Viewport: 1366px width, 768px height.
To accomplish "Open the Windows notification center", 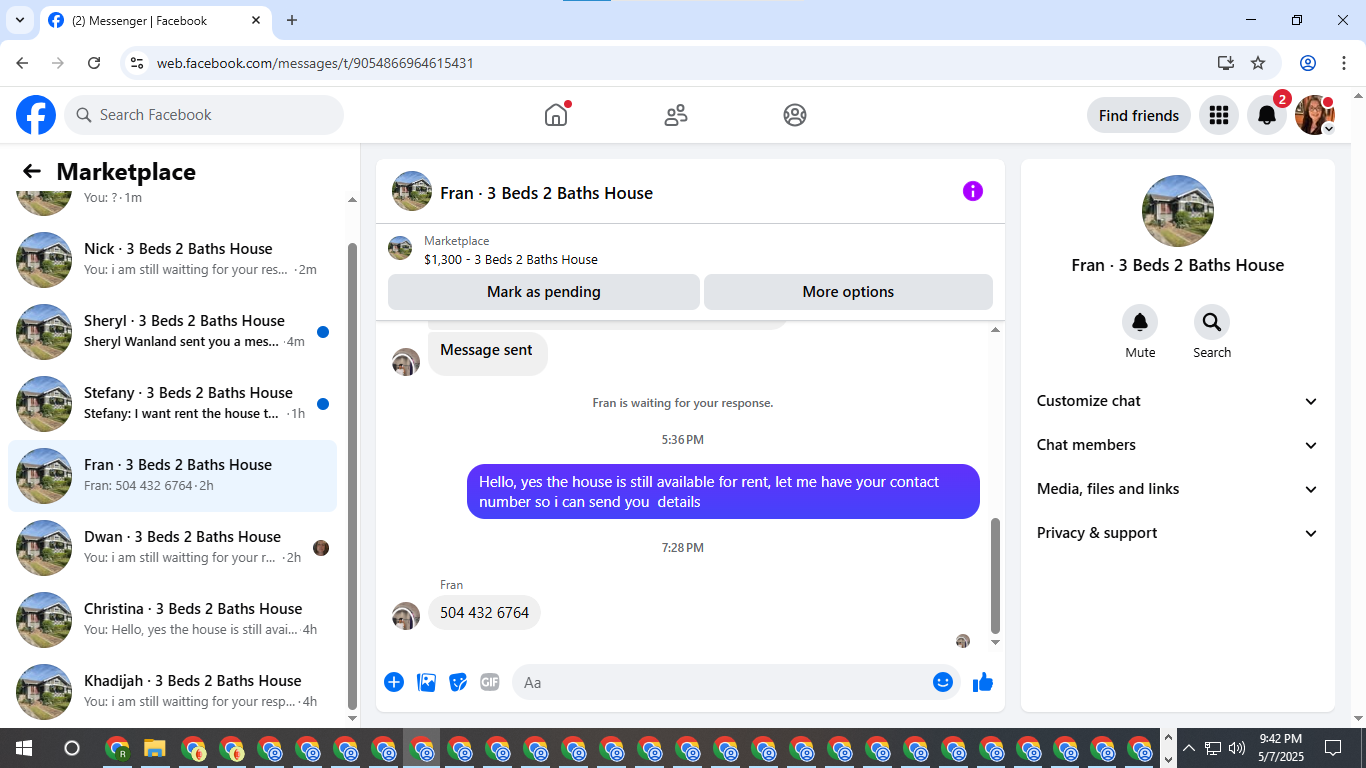I will (1333, 748).
